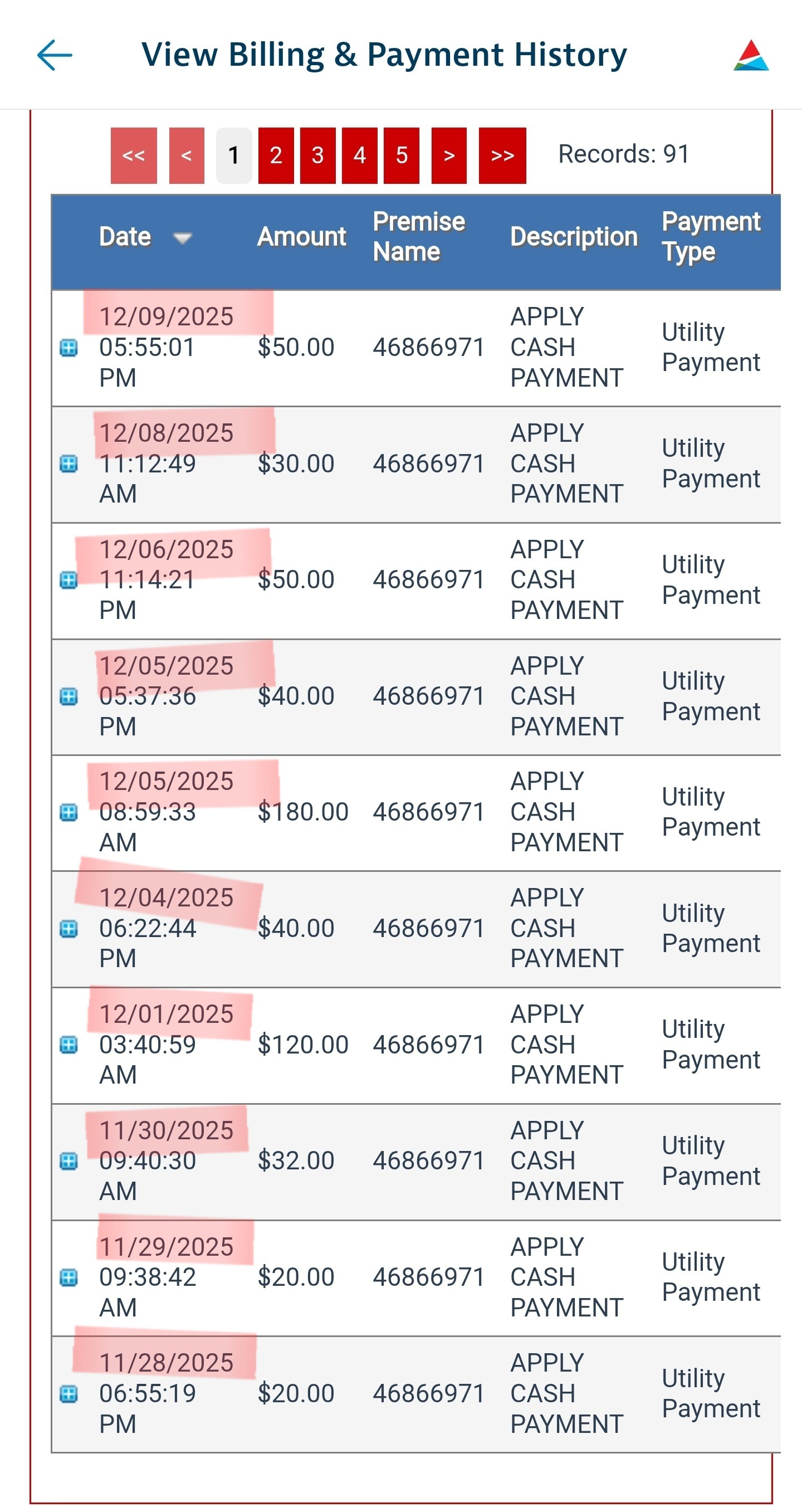
Task: Expand the $120.00 payment row
Action: point(69,1045)
